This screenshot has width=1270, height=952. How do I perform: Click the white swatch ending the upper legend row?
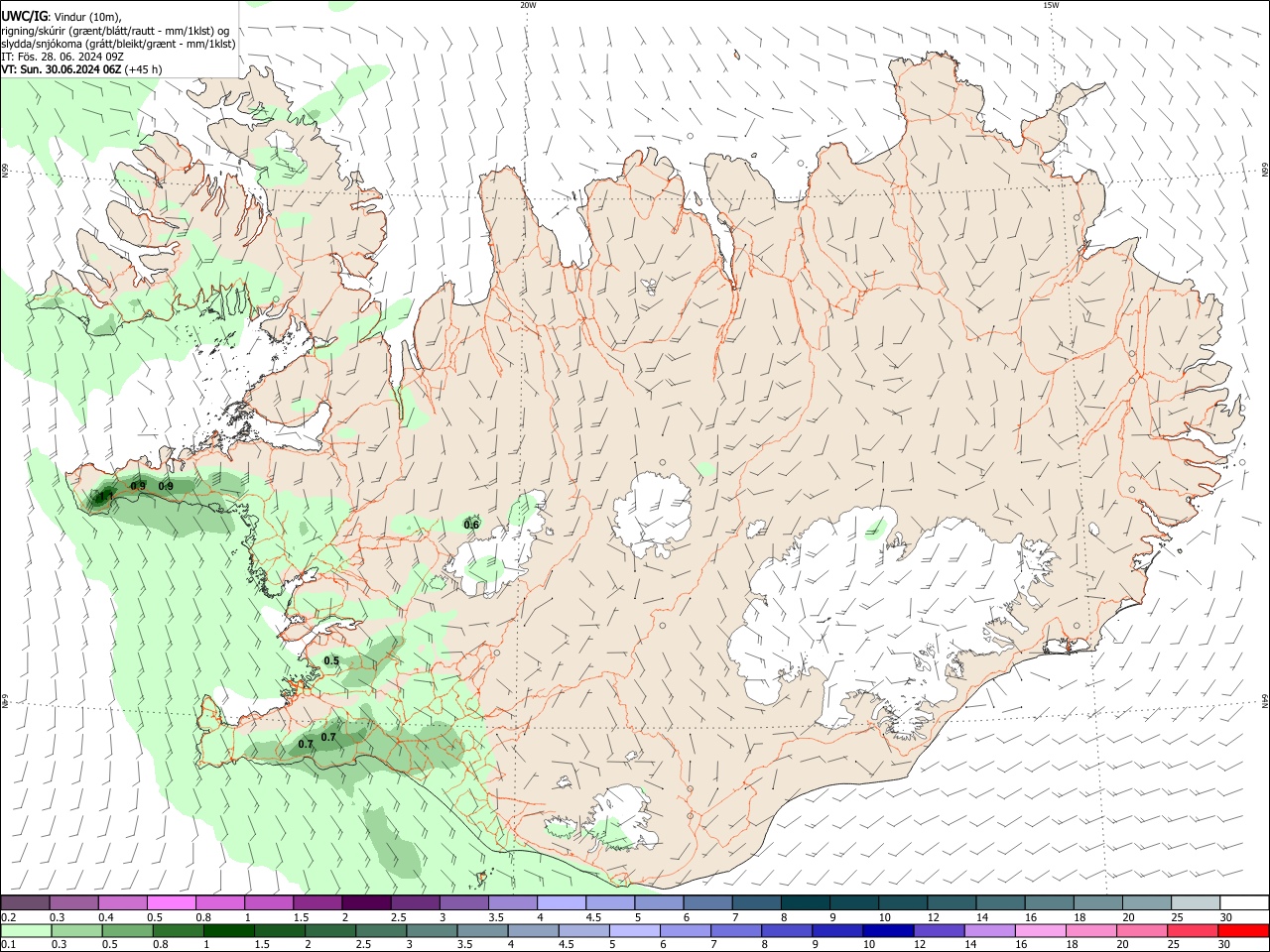1244,903
